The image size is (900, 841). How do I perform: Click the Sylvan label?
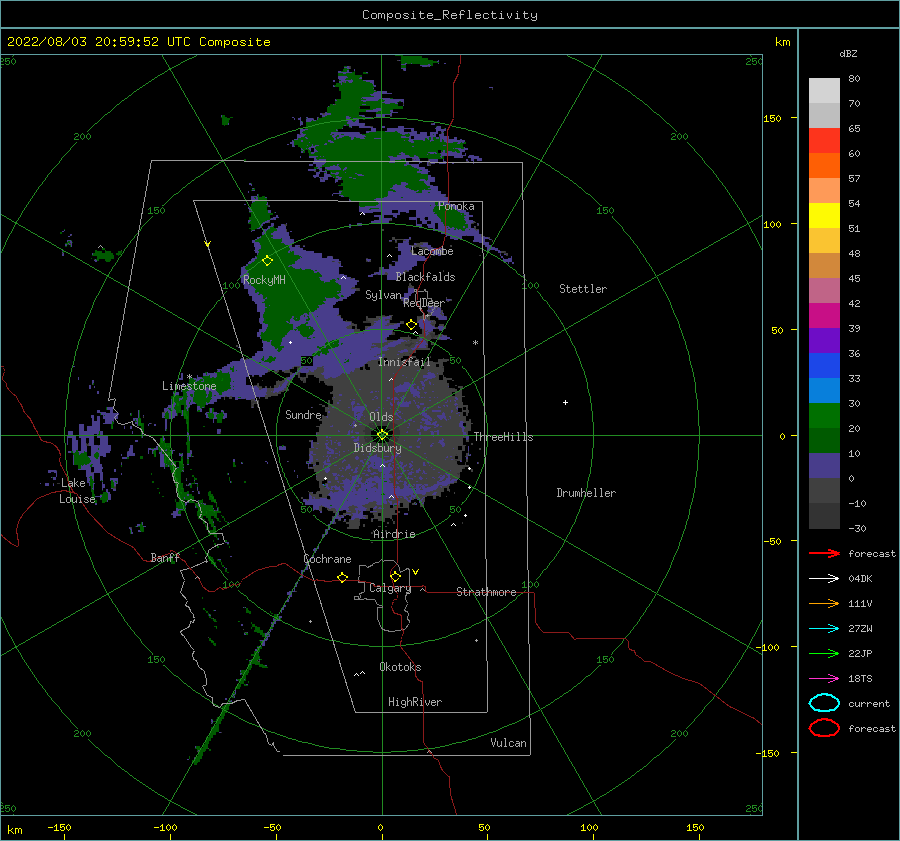pos(383,295)
